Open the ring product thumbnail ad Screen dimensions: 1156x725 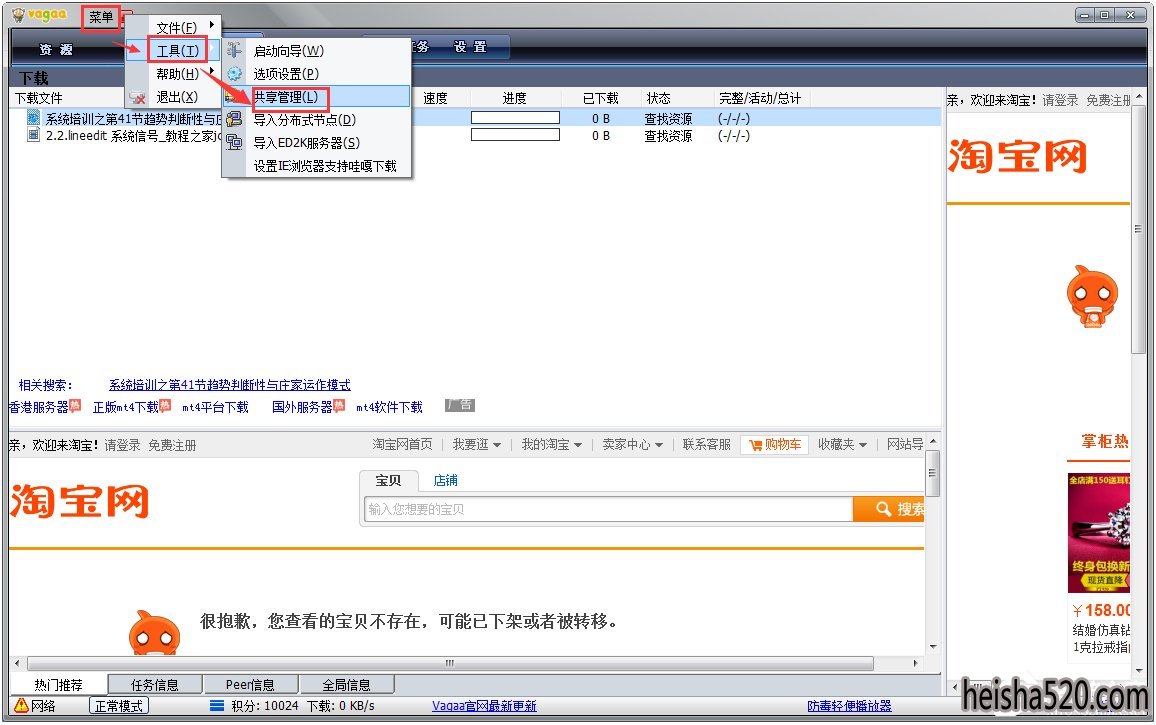click(1098, 533)
